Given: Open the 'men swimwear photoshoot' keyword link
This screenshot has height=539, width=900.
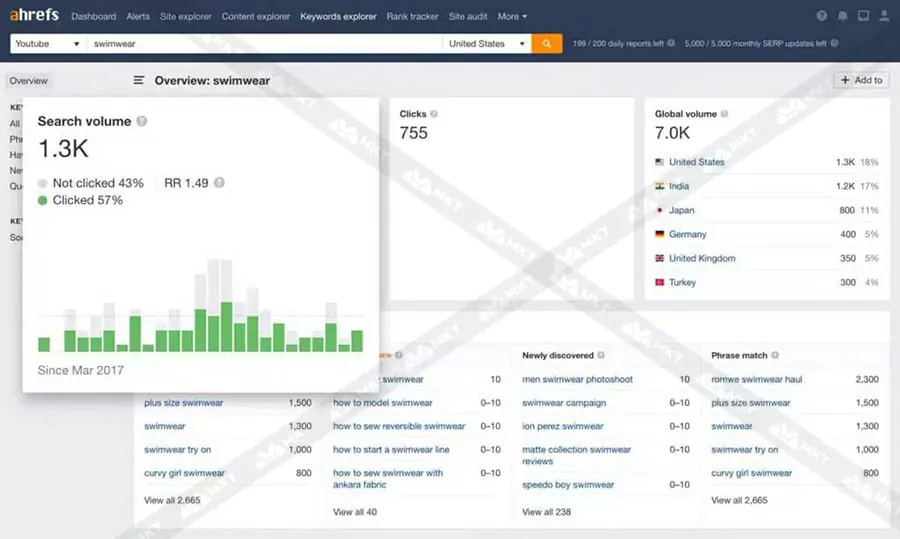Looking at the screenshot, I should coord(577,380).
